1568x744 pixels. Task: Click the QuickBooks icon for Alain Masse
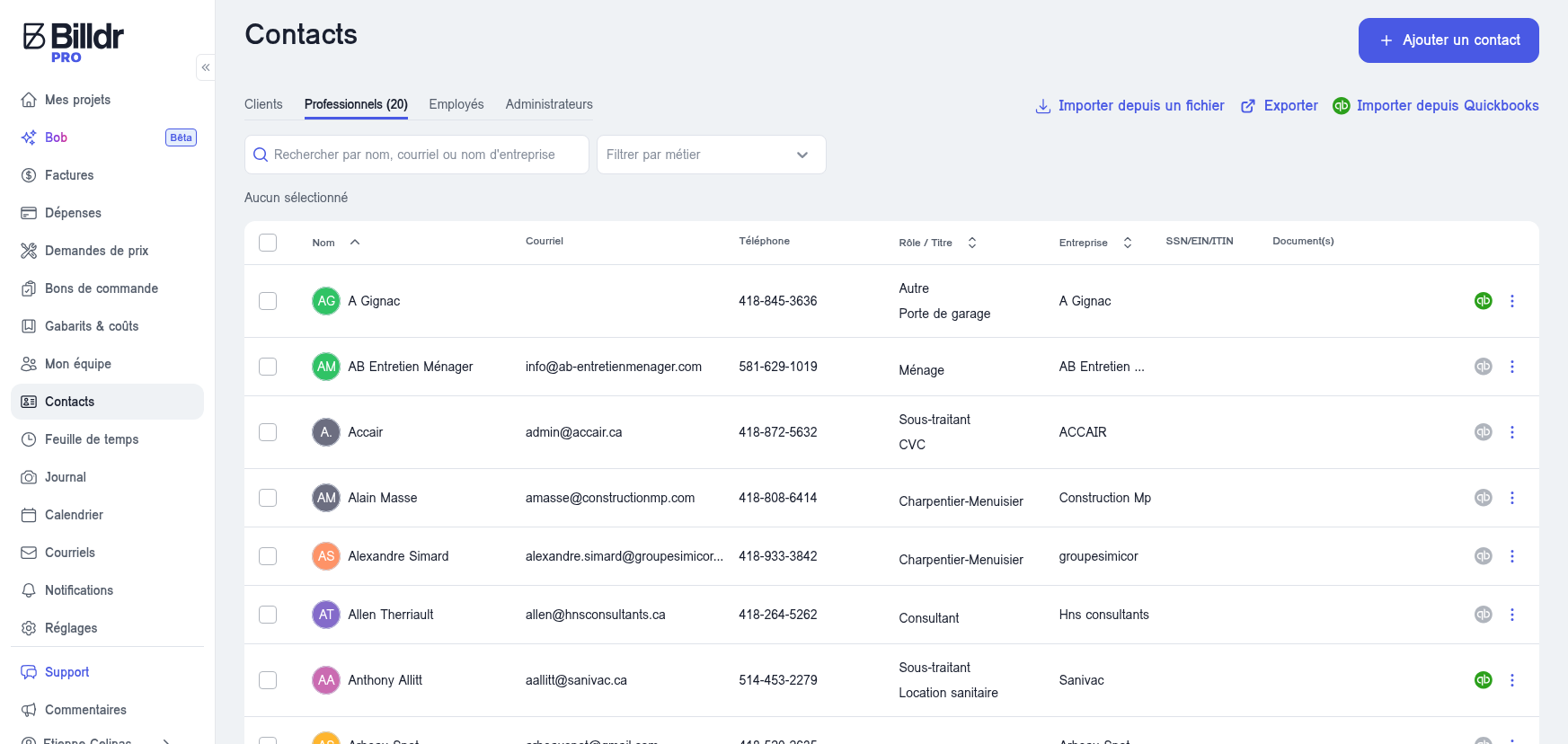point(1484,498)
